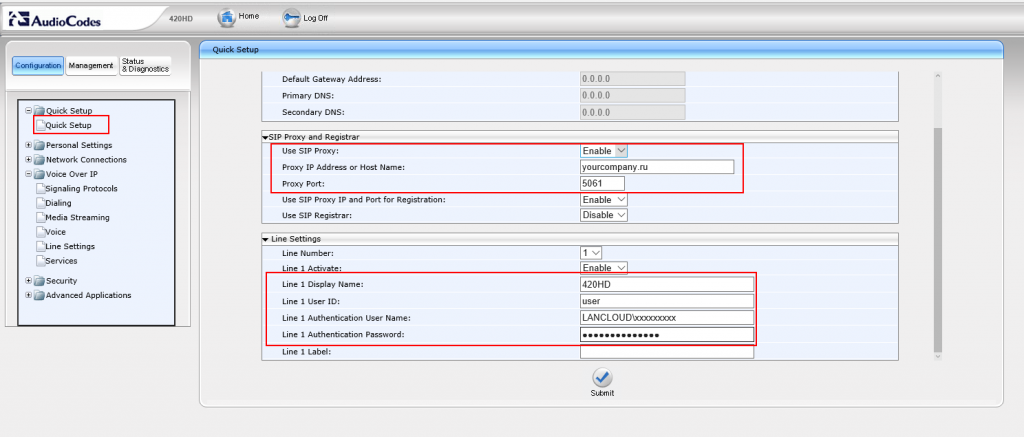Expand the Network Connections folder

[x=28, y=160]
